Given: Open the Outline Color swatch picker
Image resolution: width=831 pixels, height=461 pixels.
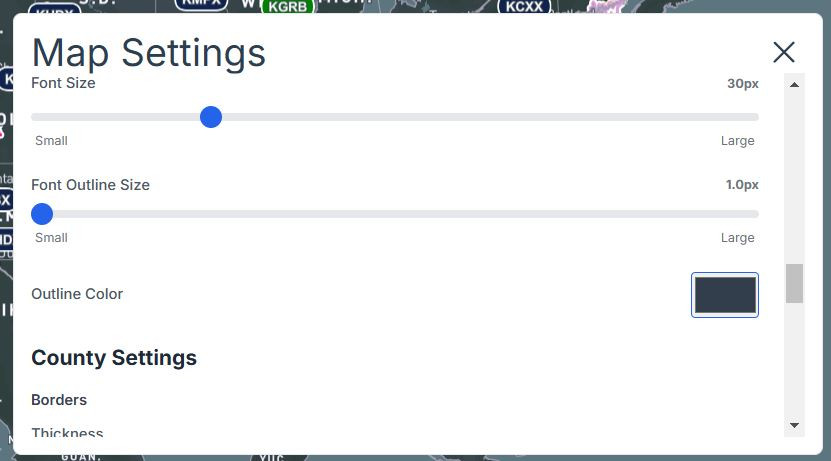Looking at the screenshot, I should point(724,295).
